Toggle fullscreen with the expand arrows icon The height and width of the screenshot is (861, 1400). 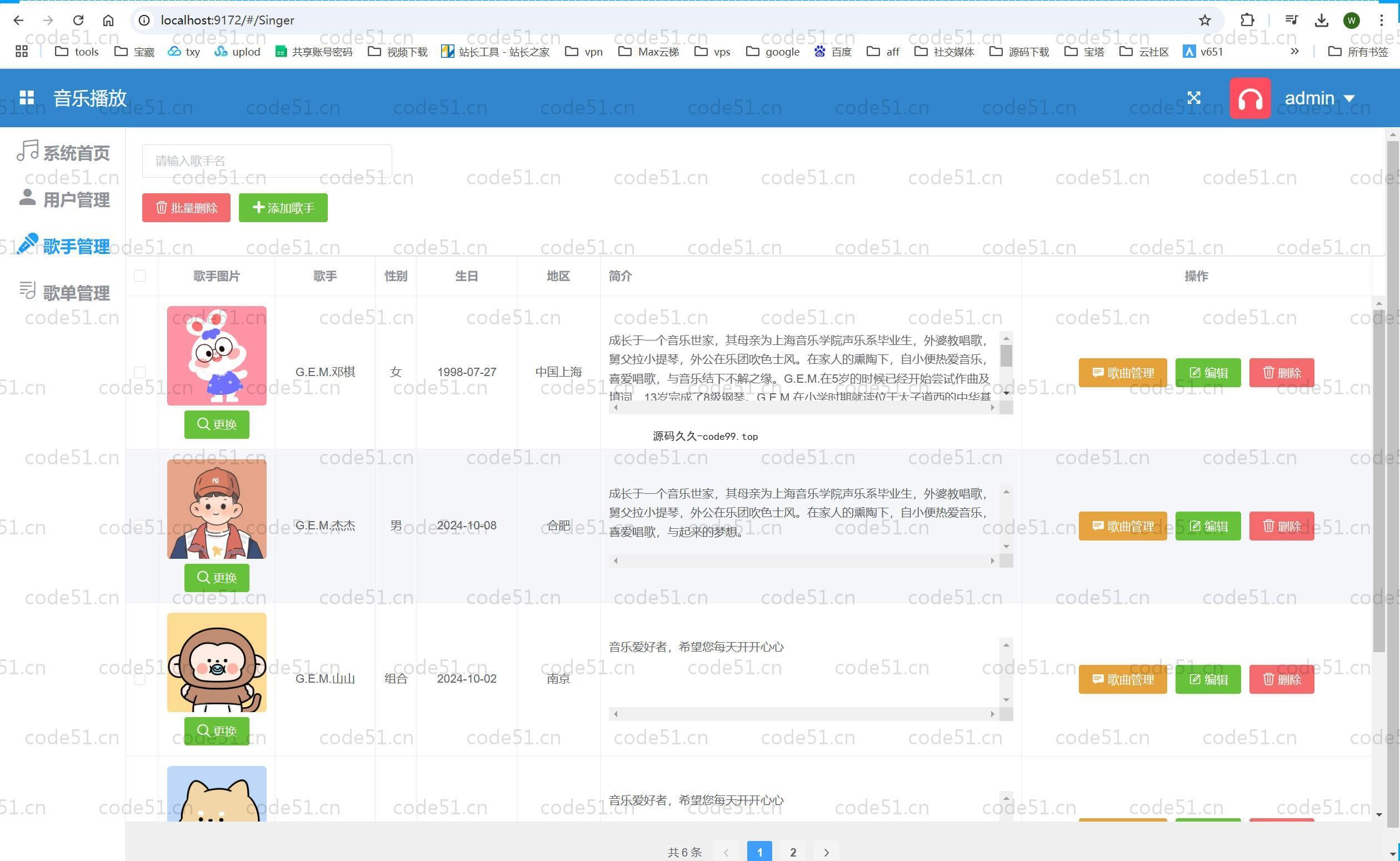1194,98
